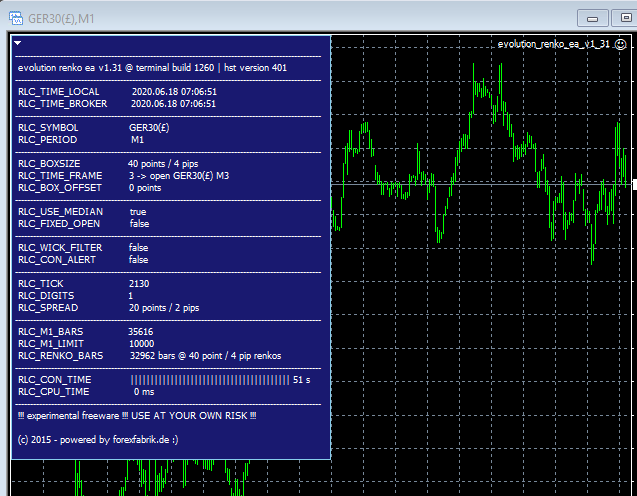The image size is (637, 496).
Task: Click the spread value 20 points / 2 pips
Action: pyautogui.click(x=164, y=308)
